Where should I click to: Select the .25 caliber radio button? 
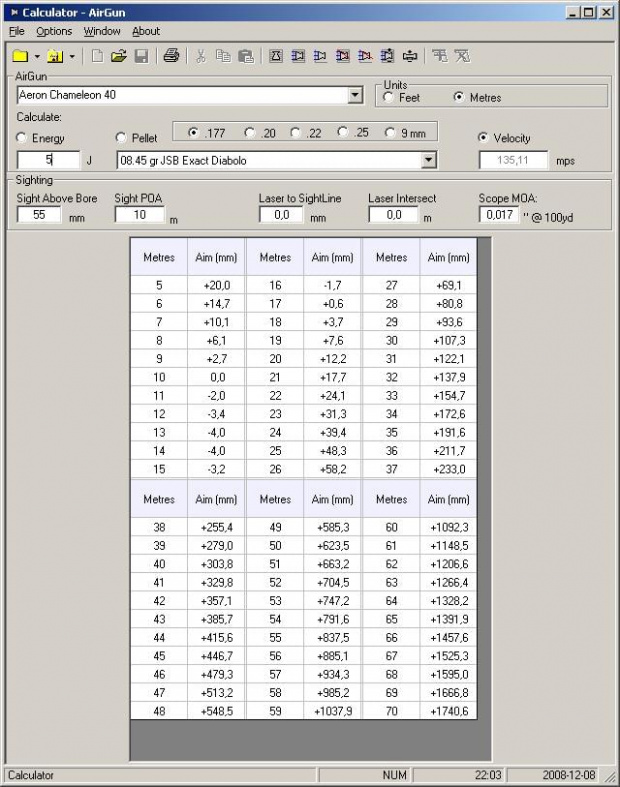[x=342, y=132]
